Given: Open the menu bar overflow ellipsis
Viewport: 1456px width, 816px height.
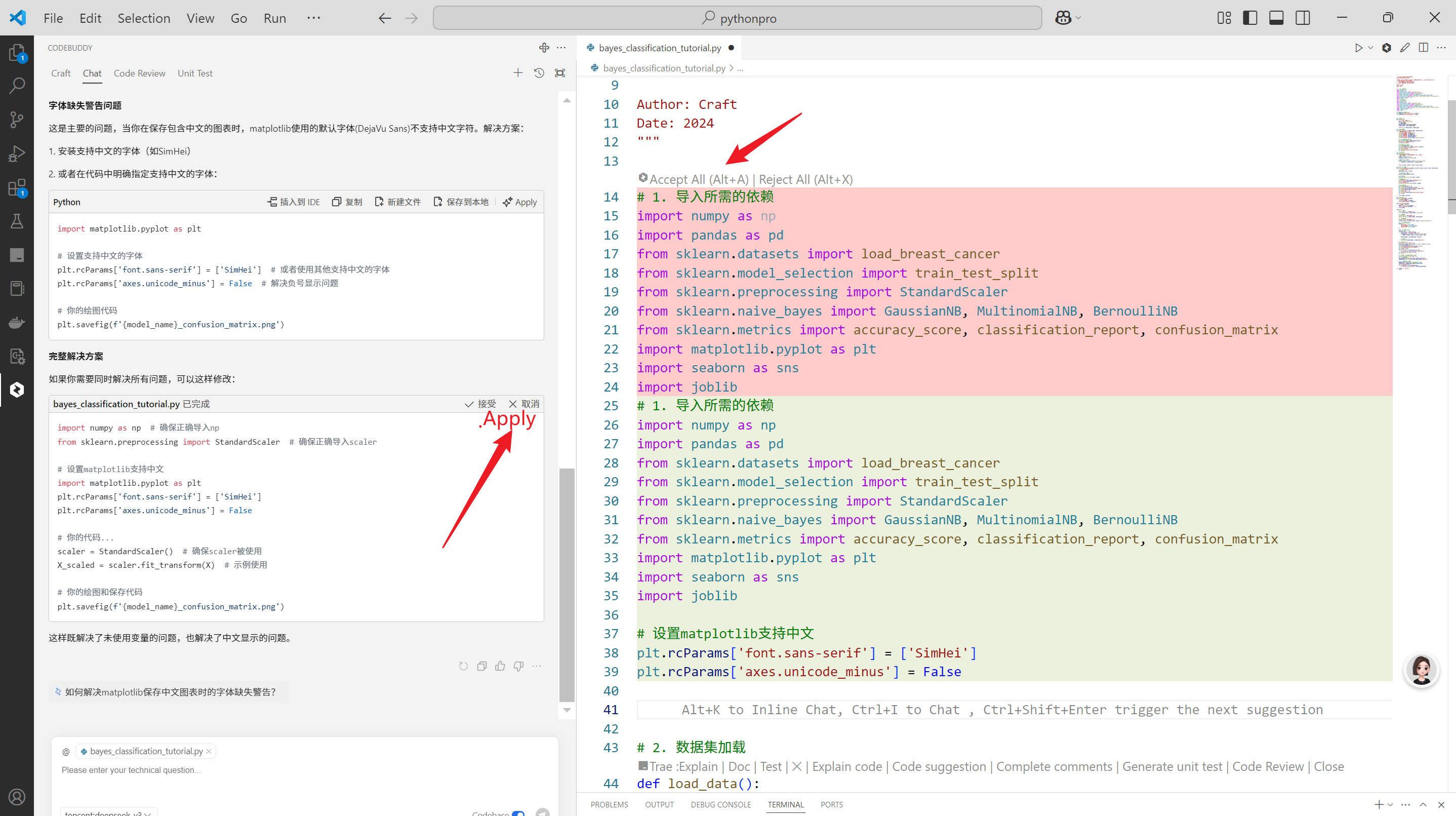Looking at the screenshot, I should tap(314, 18).
